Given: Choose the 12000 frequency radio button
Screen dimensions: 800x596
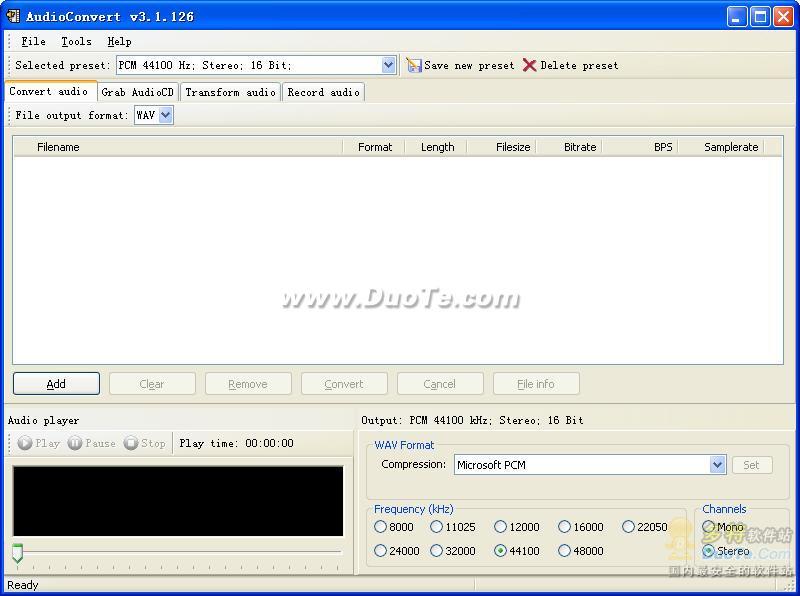Looking at the screenshot, I should [501, 527].
